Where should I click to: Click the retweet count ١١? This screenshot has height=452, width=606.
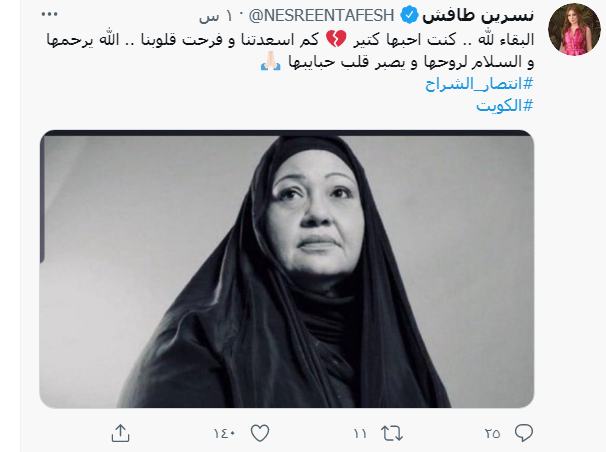tap(360, 433)
